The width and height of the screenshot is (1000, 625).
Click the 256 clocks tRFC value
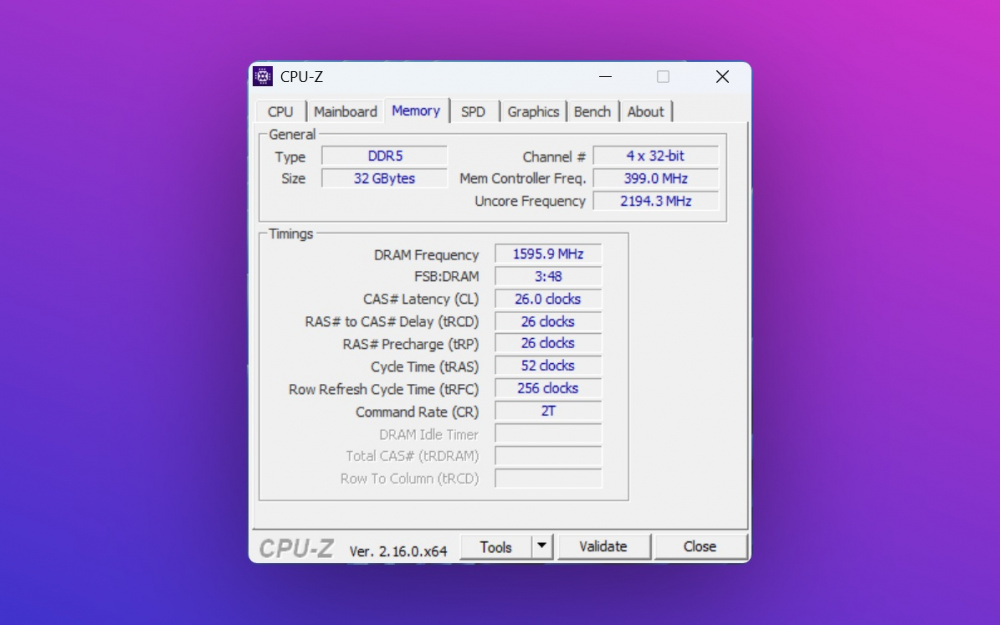548,388
